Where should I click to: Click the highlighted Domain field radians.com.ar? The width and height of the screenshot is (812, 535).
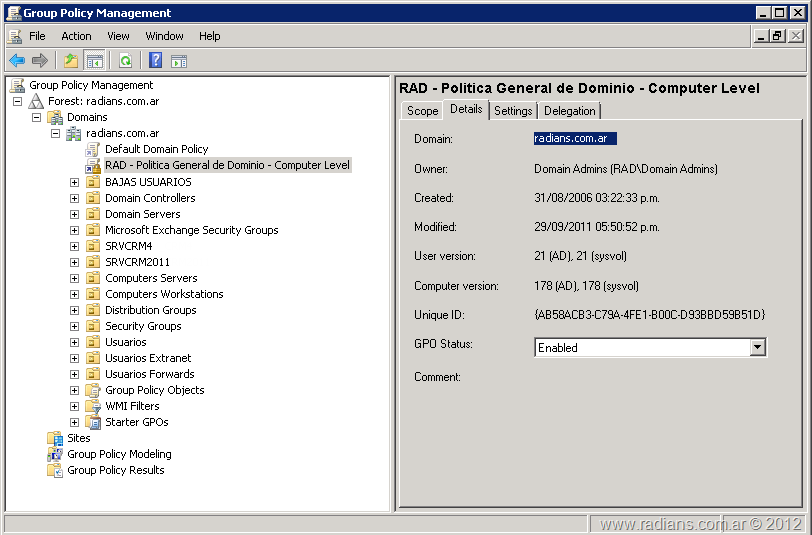tap(575, 139)
